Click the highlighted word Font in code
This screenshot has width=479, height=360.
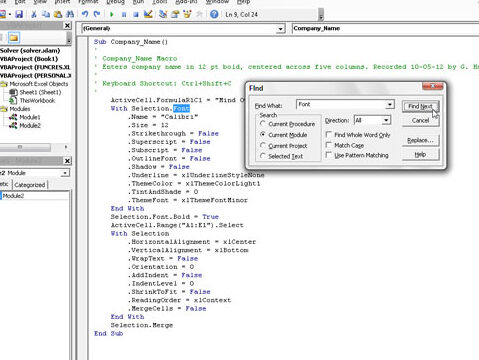tap(181, 109)
